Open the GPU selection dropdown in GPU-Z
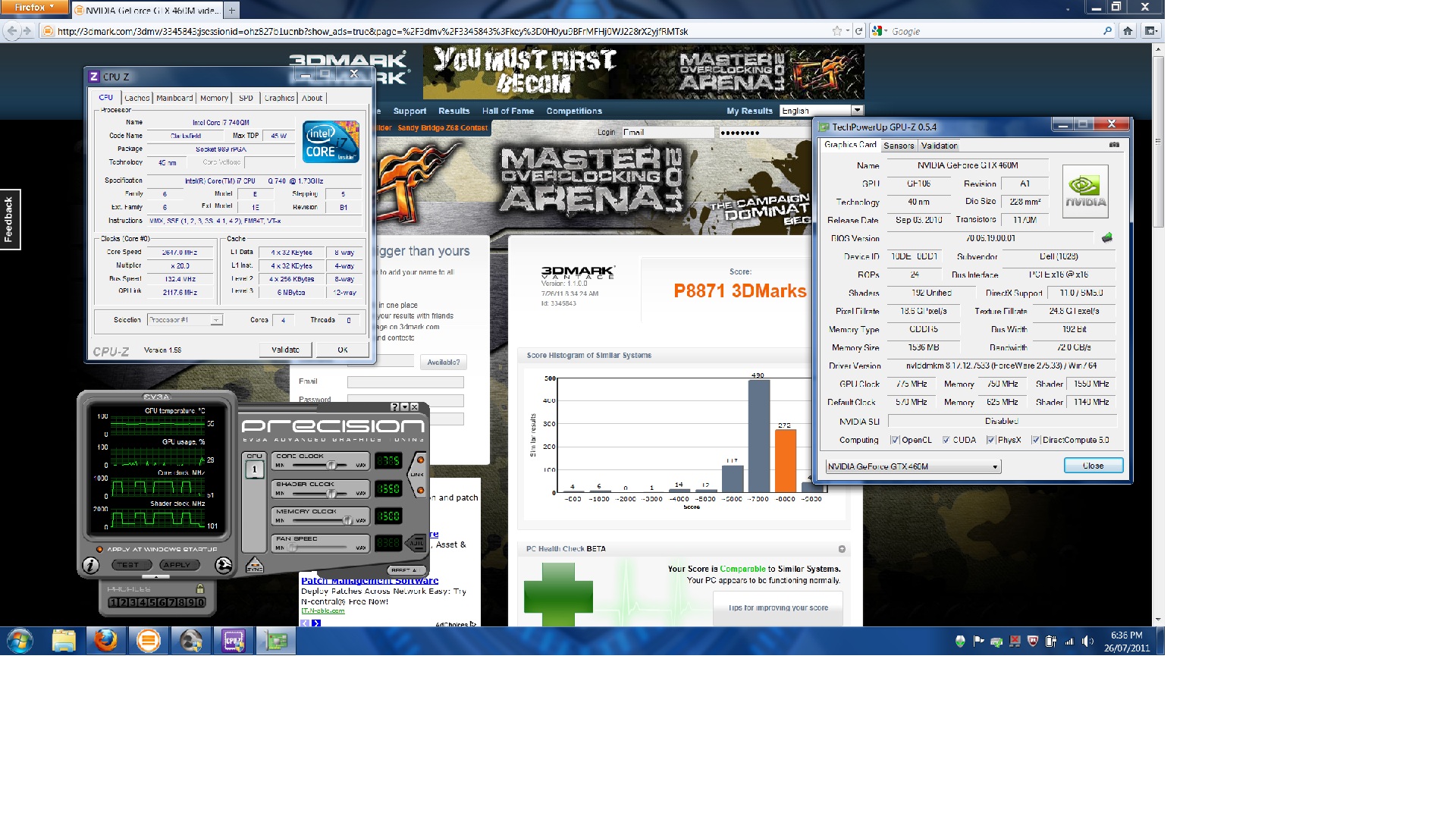The height and width of the screenshot is (819, 1456). tap(913, 466)
